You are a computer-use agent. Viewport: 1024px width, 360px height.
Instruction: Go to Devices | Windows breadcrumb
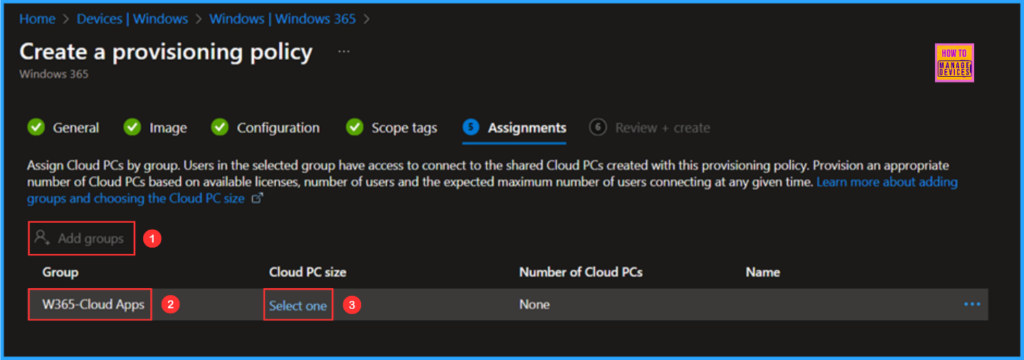point(133,19)
